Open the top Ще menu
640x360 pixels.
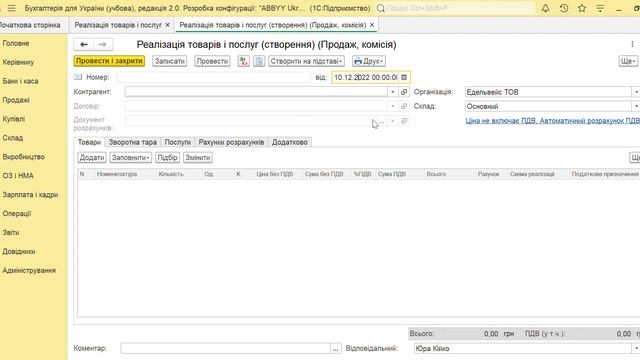(x=628, y=61)
